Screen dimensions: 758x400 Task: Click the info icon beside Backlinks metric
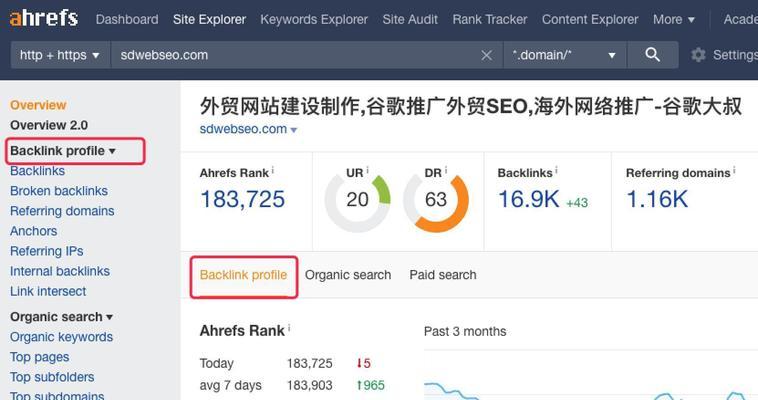tap(556, 170)
